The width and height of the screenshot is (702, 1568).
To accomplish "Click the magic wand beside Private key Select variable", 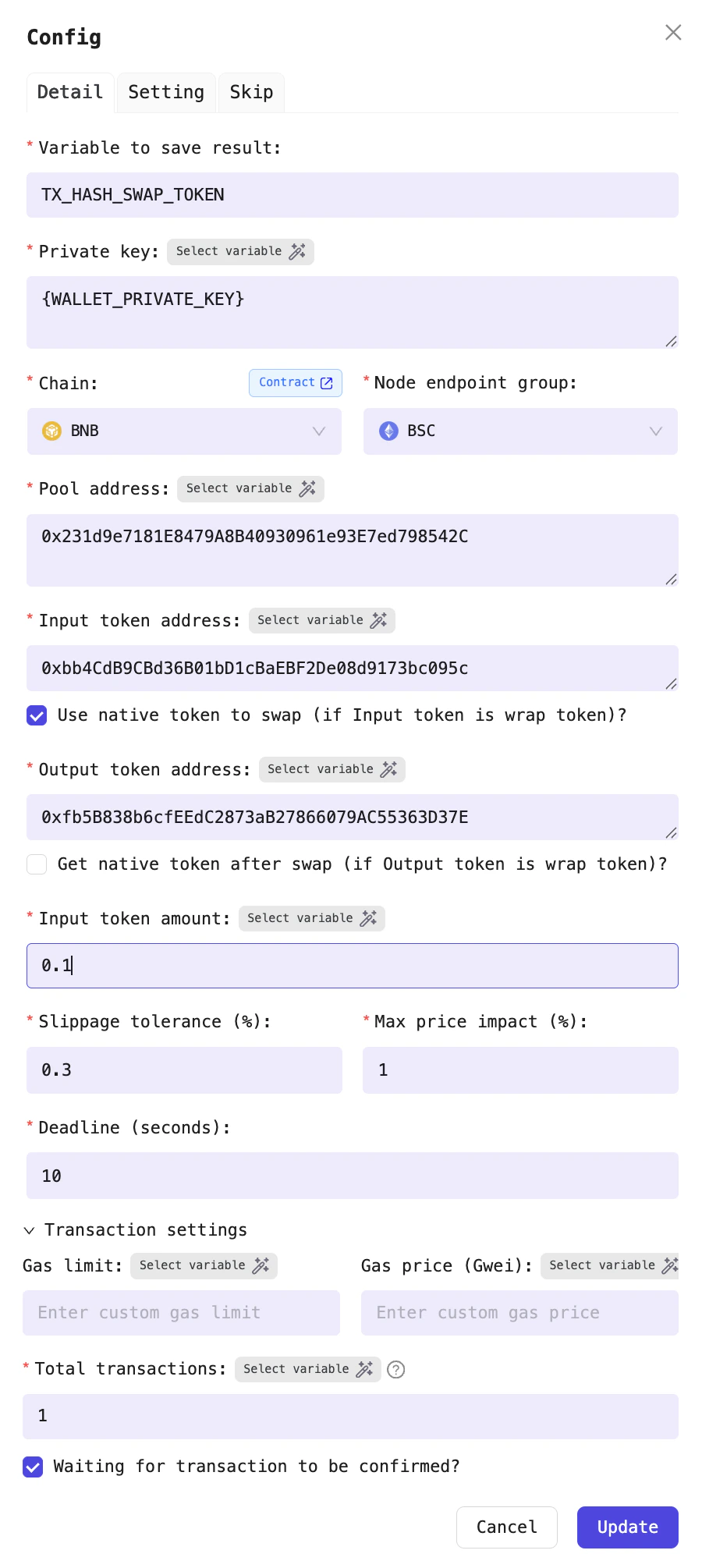I will point(296,251).
